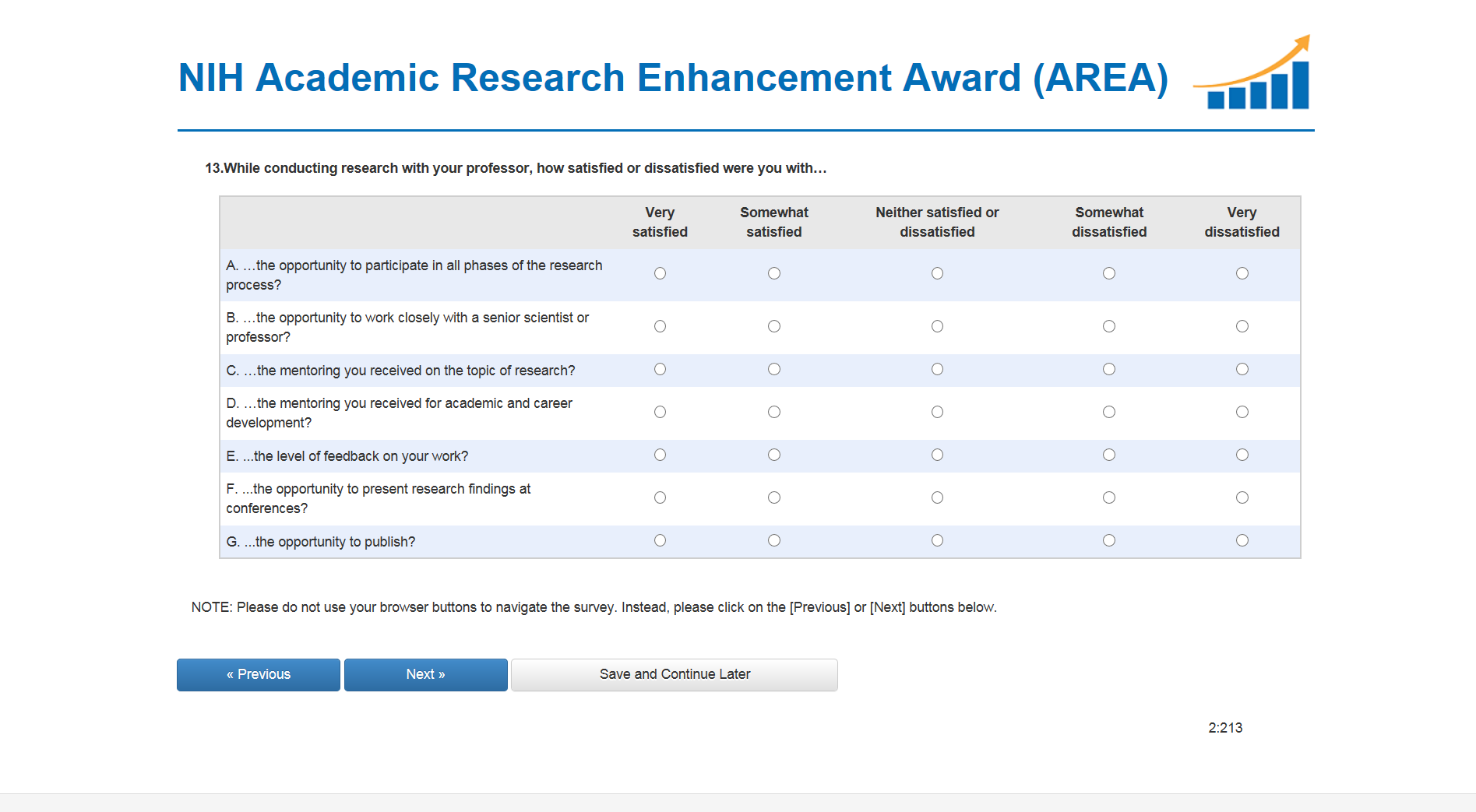Click the 'Somewhat dissatisfied' column header
Viewport: 1476px width, 812px height.
coord(1109,222)
